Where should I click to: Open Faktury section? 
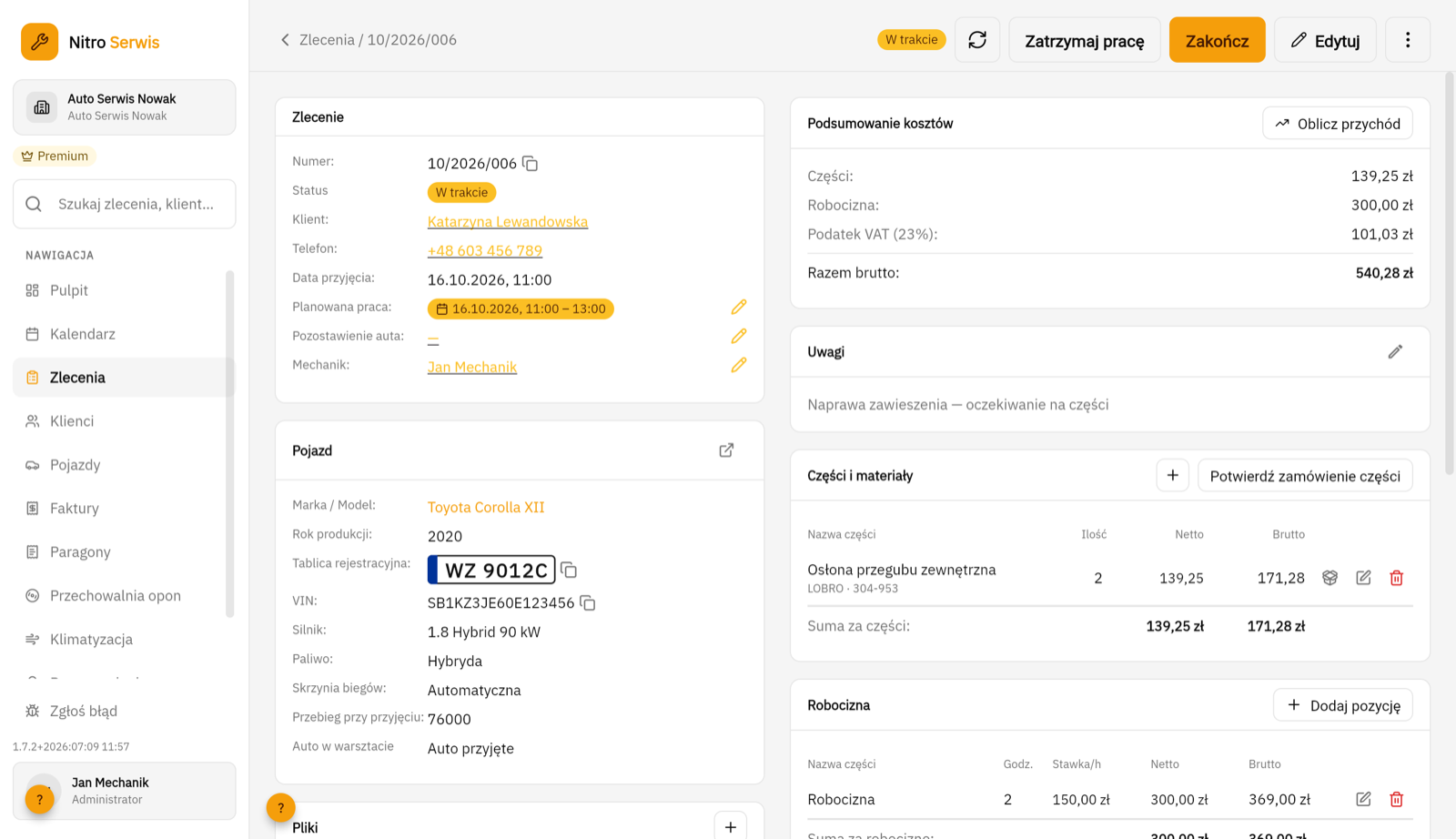point(124,509)
